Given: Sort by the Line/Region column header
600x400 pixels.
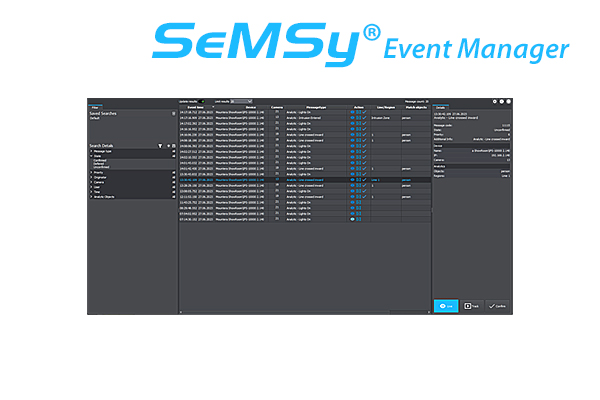Looking at the screenshot, I should (386, 108).
